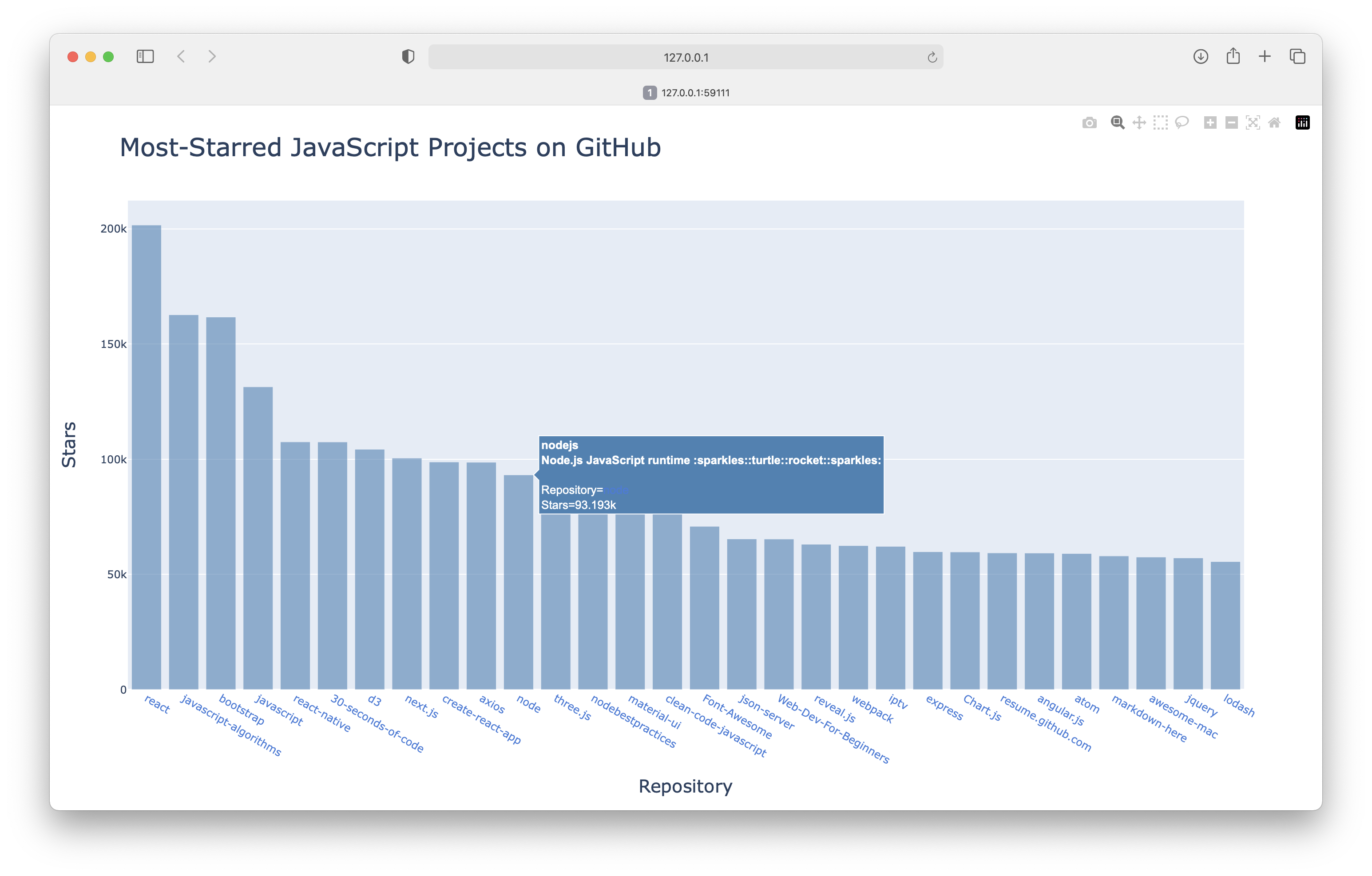Enable box select mode
1372x876 pixels.
coord(1160,122)
